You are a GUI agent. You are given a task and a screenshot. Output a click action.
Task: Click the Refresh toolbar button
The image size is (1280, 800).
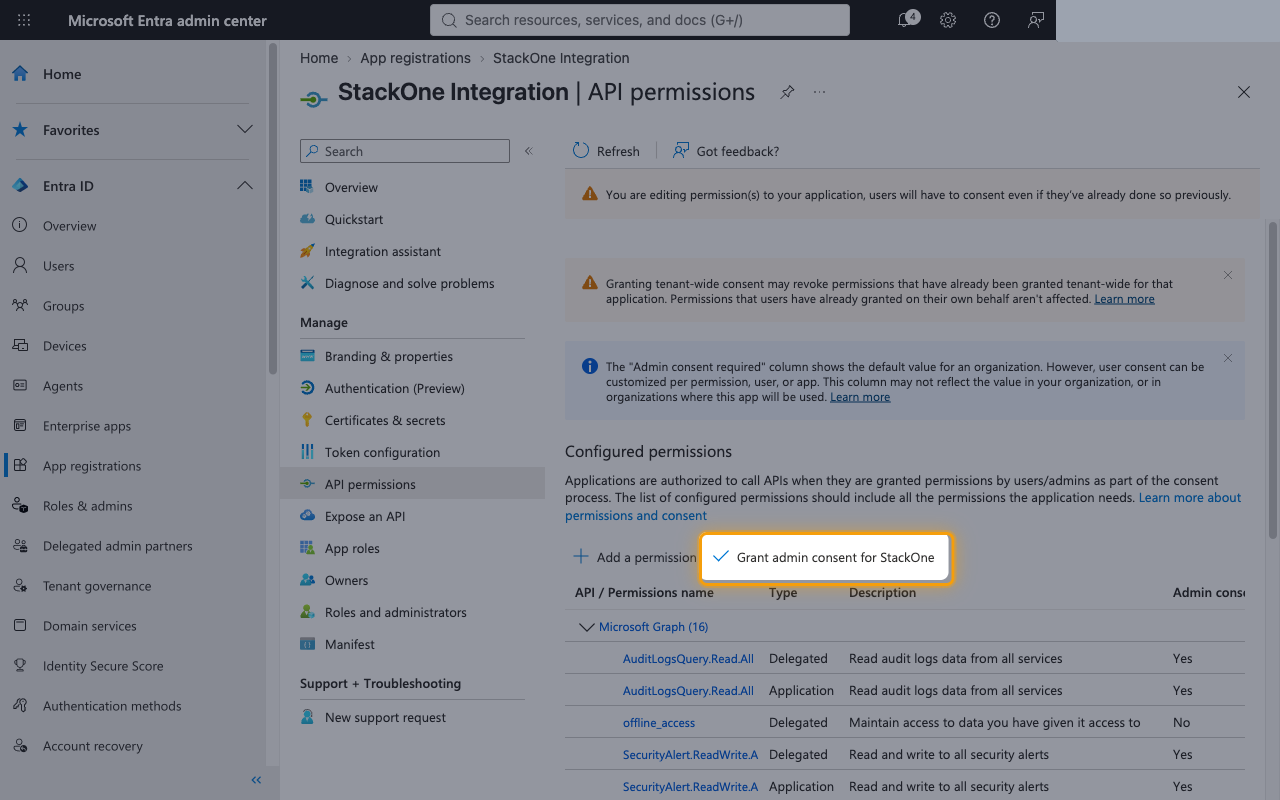coord(606,151)
